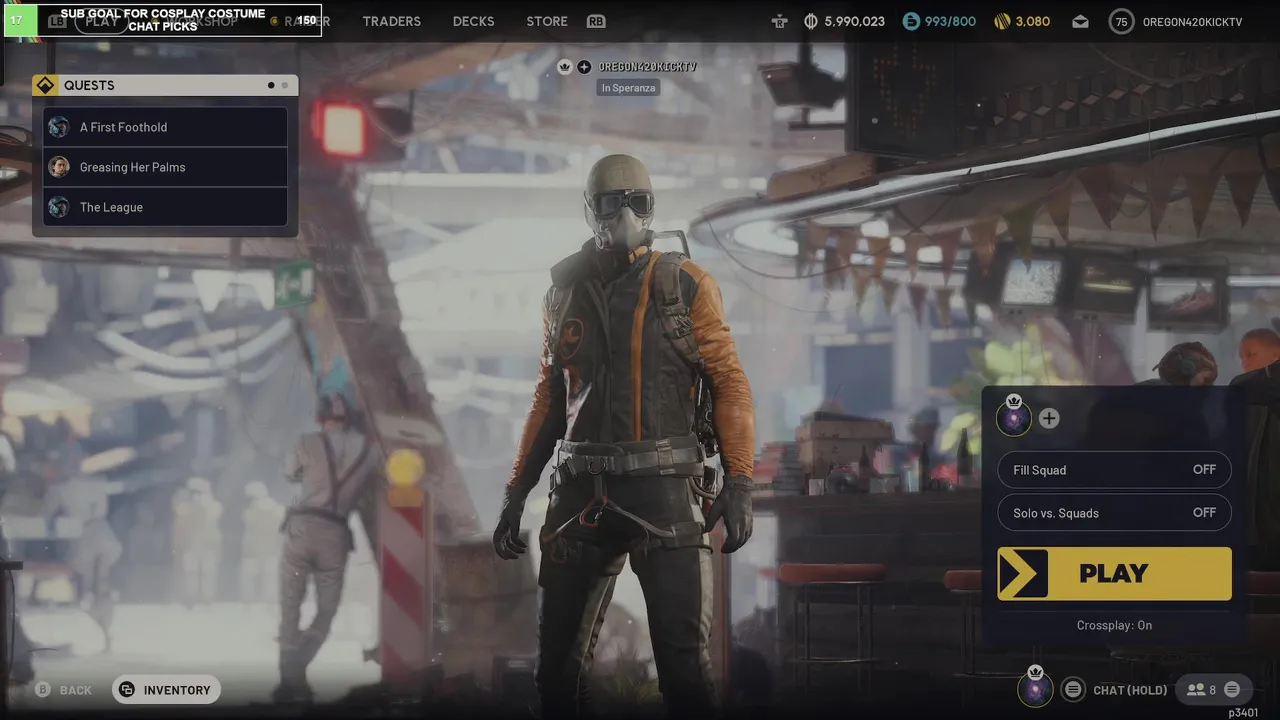
Task: Toggle Fill Squad option
Action: tap(1114, 470)
